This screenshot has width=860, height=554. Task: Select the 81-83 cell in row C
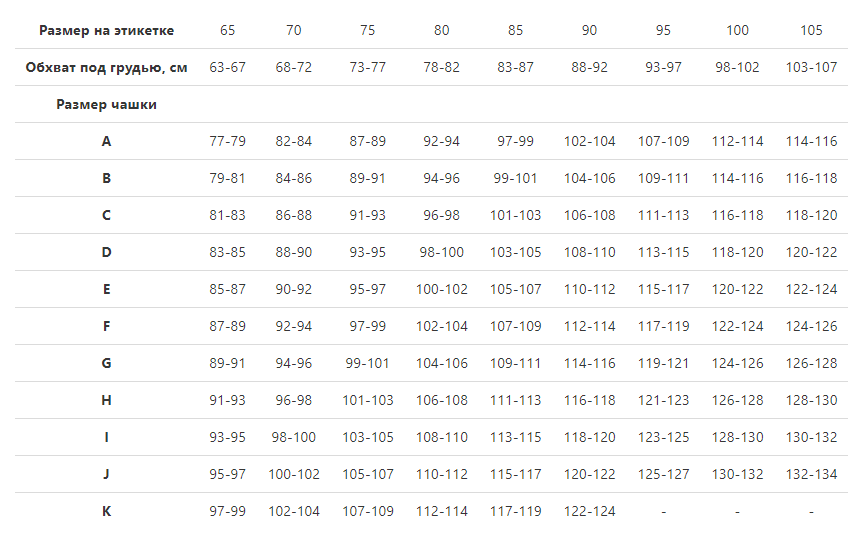pyautogui.click(x=227, y=216)
